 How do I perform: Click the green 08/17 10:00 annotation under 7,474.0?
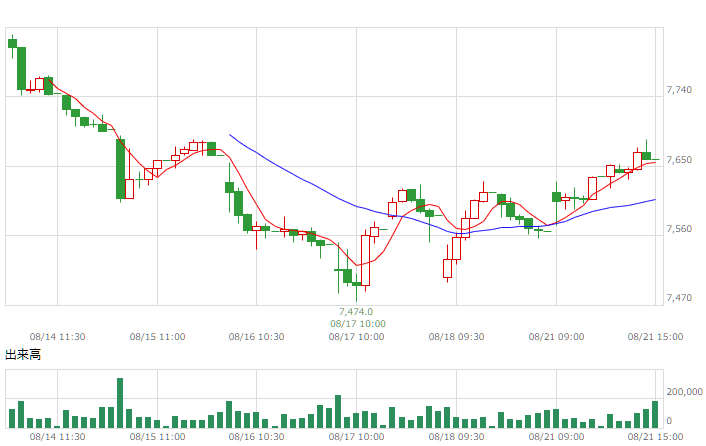click(x=358, y=324)
